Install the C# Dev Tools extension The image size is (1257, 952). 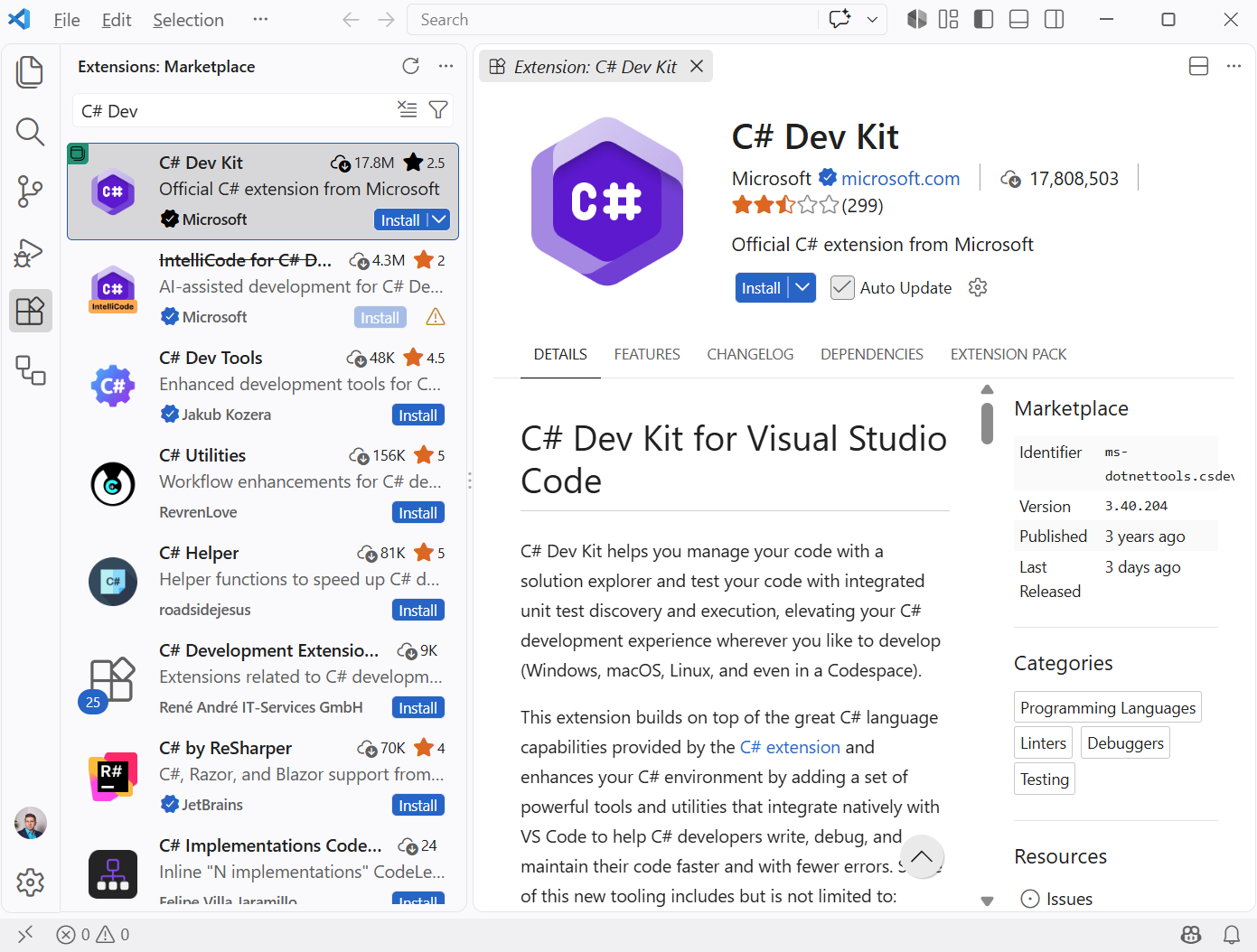click(x=418, y=415)
